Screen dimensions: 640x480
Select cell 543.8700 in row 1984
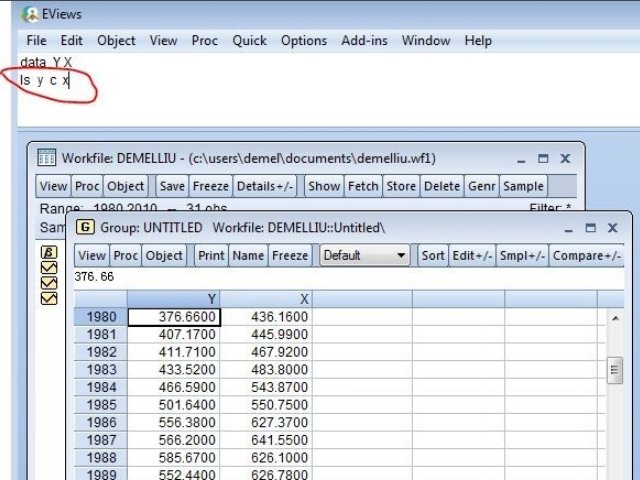(266, 387)
